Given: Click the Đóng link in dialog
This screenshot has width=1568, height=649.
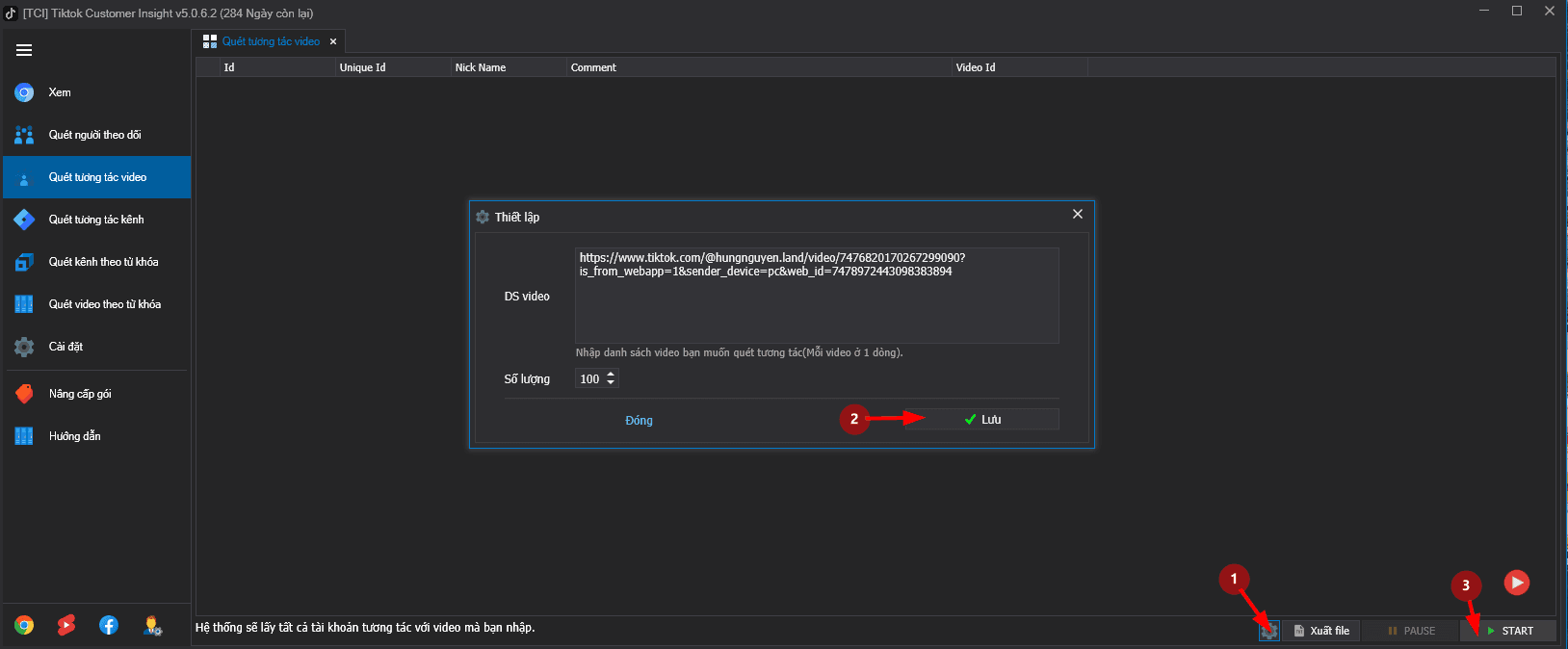Looking at the screenshot, I should [639, 421].
